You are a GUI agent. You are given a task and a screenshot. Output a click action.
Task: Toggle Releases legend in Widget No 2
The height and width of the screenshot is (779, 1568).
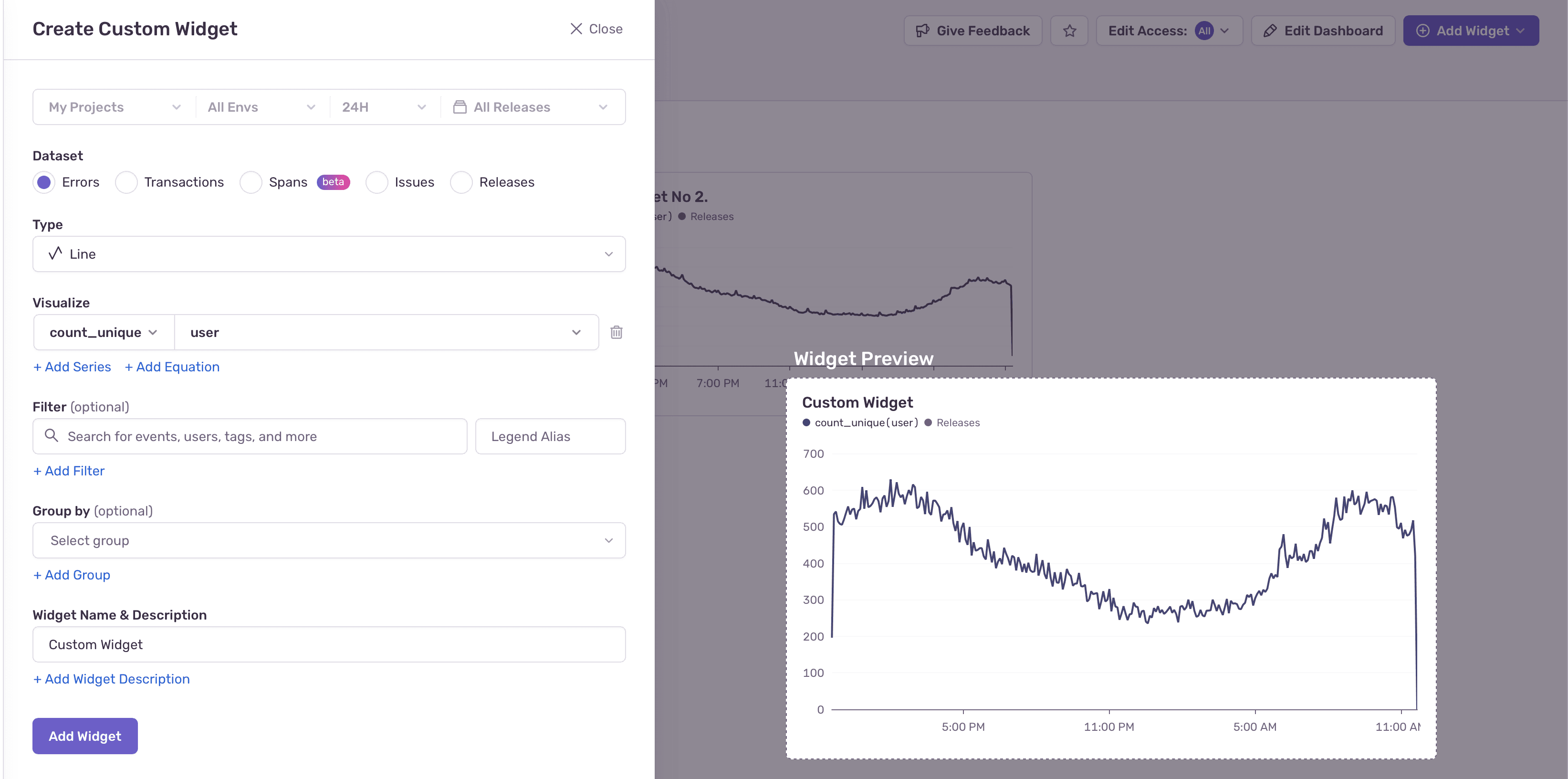[x=706, y=217]
